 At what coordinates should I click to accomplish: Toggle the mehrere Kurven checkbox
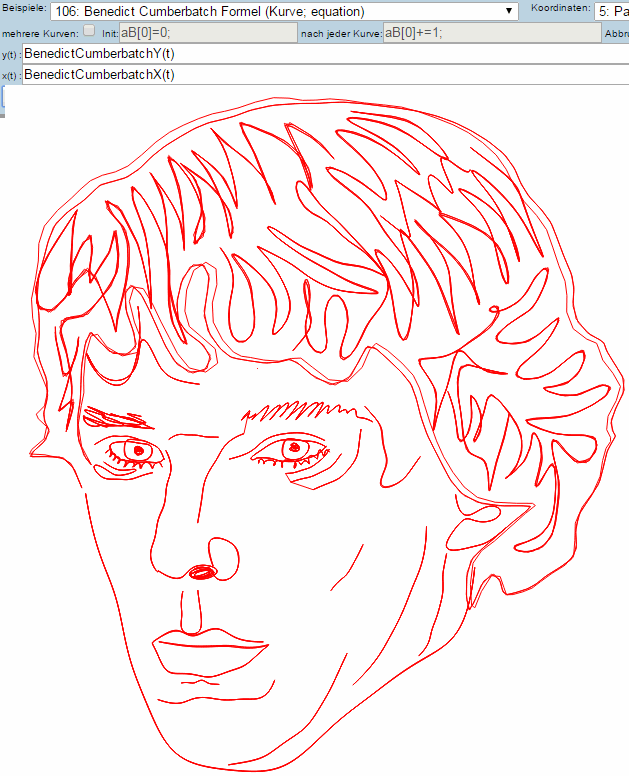(x=89, y=31)
